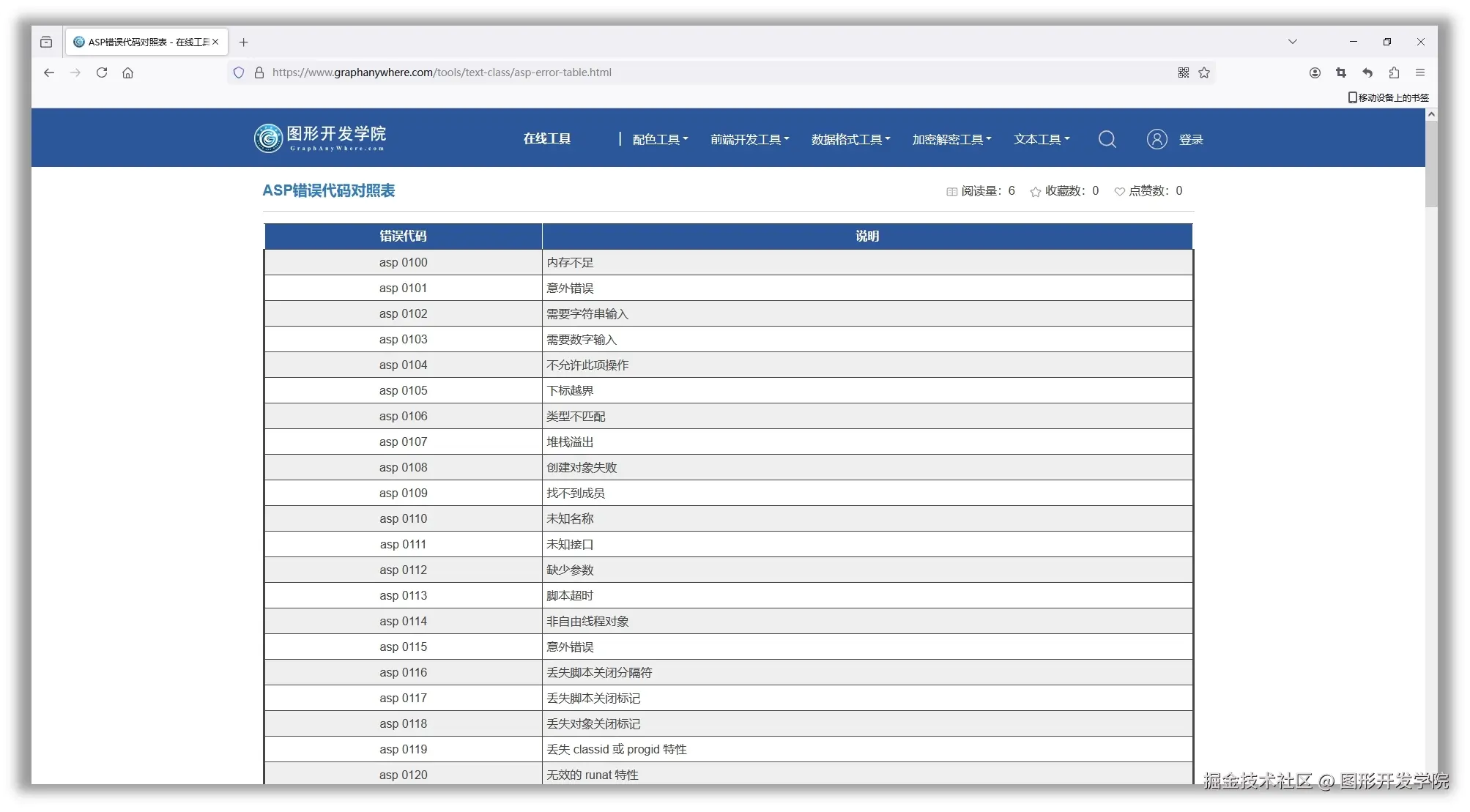Click the reading stats book icon near 阅读量

tap(951, 191)
